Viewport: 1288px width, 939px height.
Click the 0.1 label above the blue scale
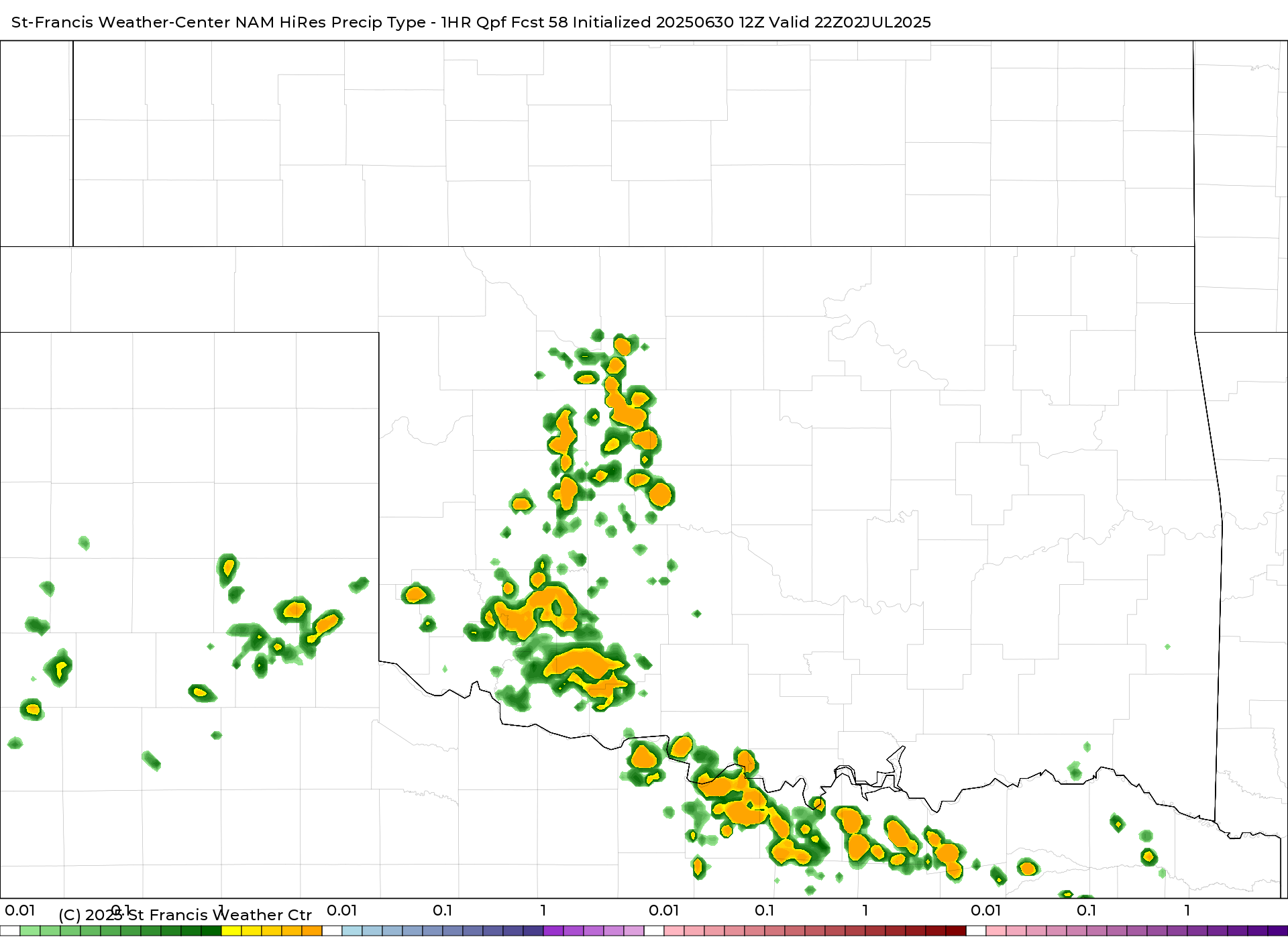pyautogui.click(x=443, y=910)
